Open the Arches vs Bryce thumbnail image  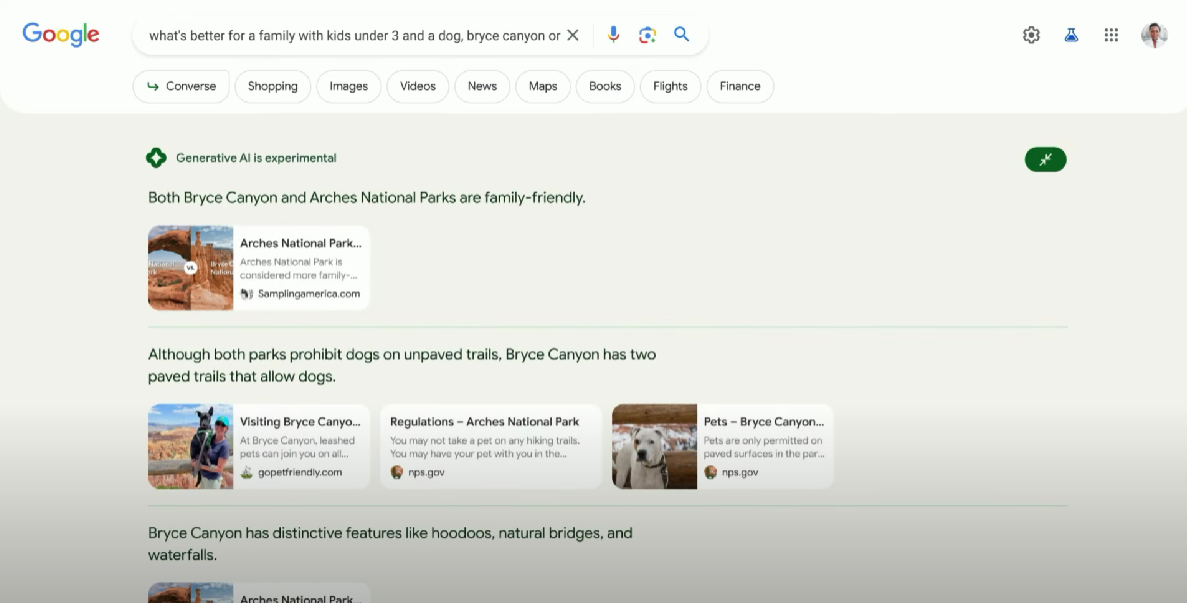(191, 268)
